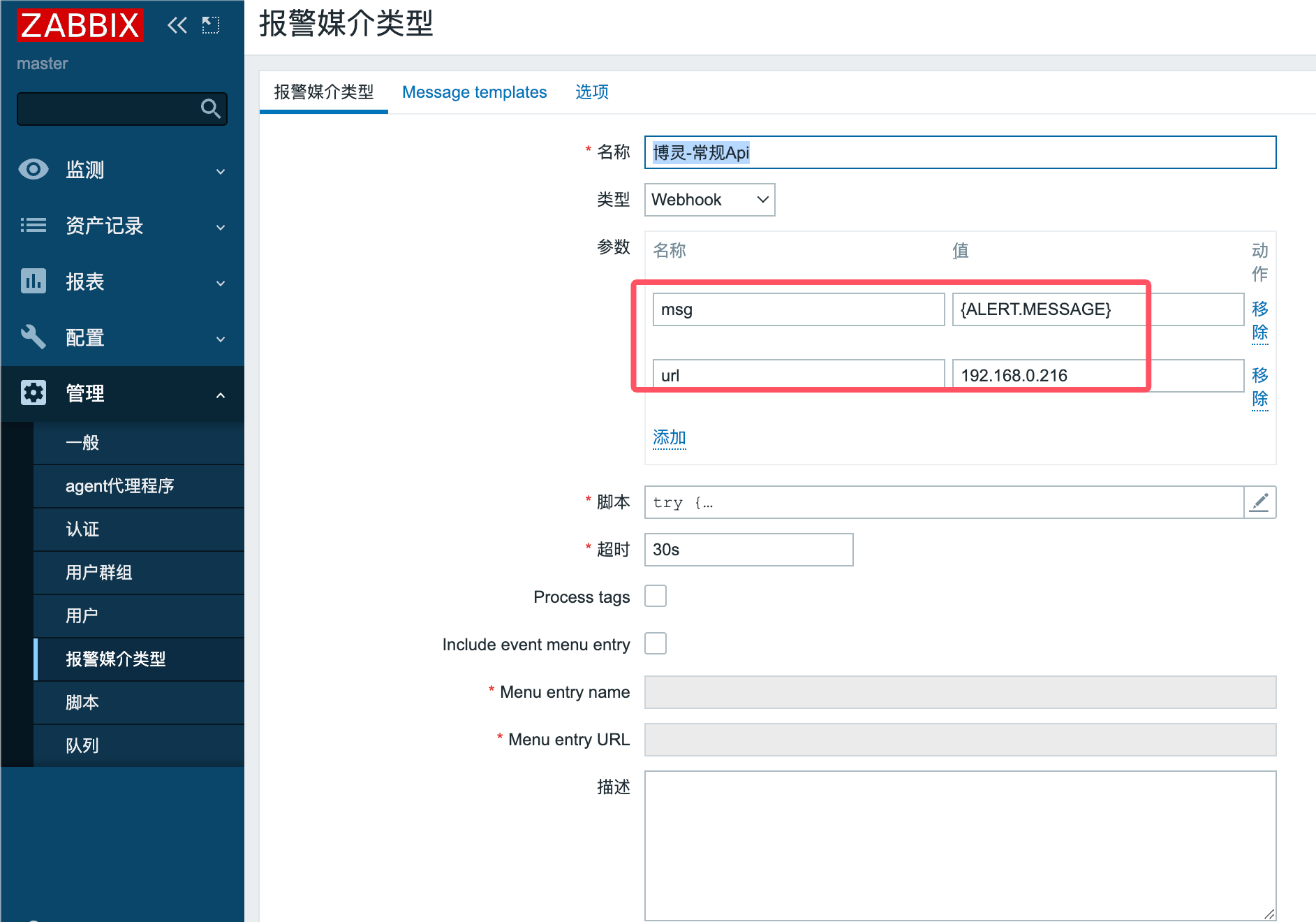Click the master label under logo
1316x922 pixels.
[43, 64]
